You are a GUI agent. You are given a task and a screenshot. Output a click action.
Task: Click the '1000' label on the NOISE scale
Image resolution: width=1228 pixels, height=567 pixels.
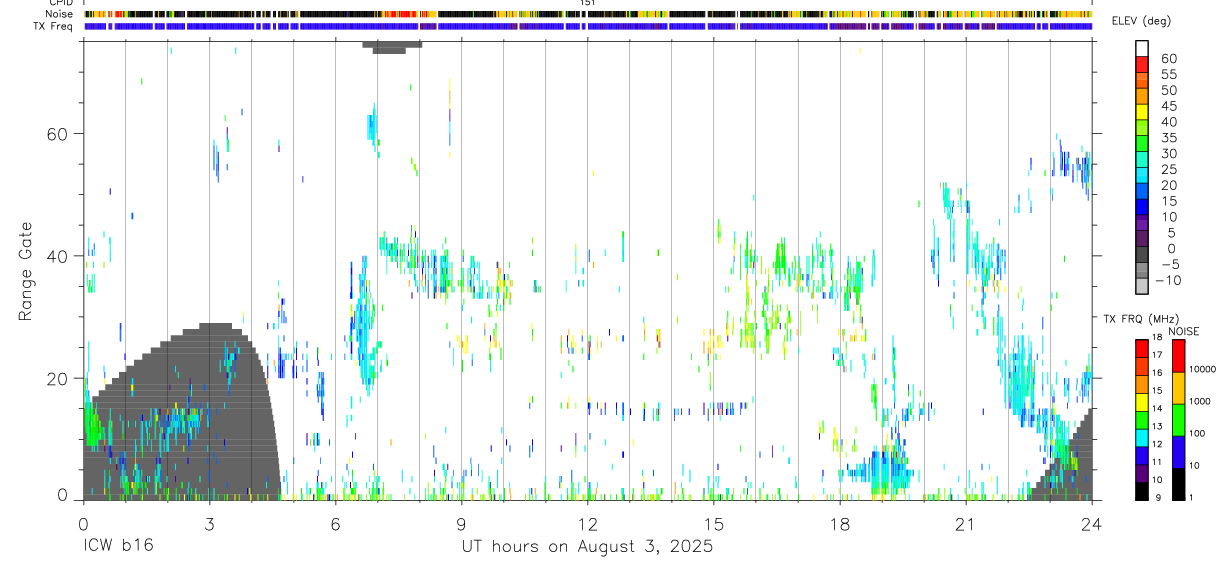click(1200, 401)
